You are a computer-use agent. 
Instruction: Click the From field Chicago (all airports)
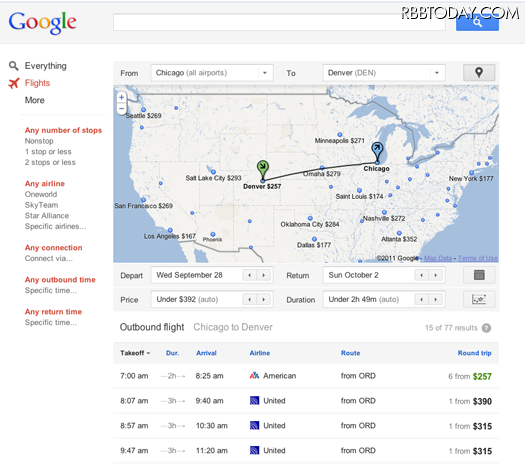(212, 73)
